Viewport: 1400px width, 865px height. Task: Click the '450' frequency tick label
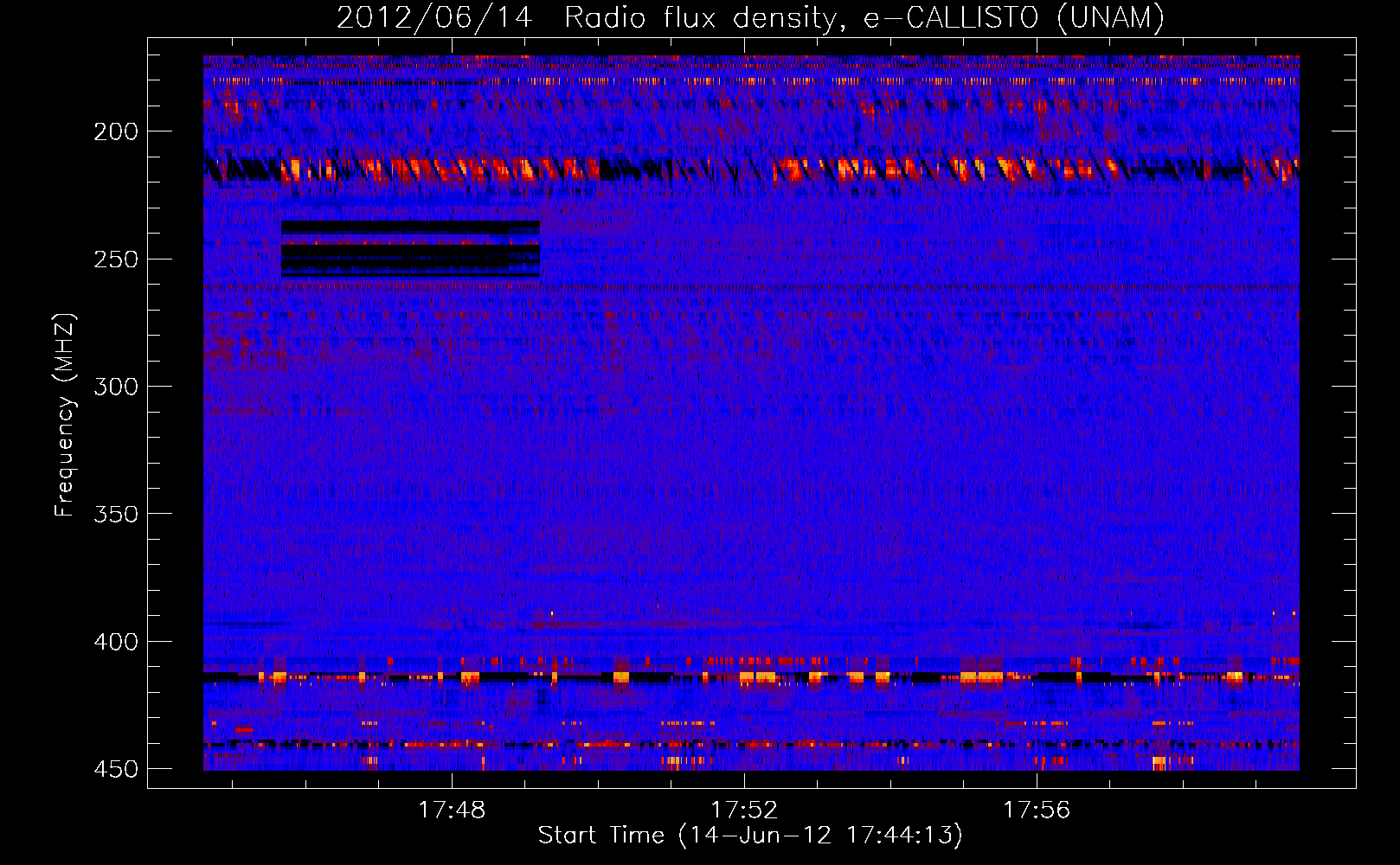(116, 769)
